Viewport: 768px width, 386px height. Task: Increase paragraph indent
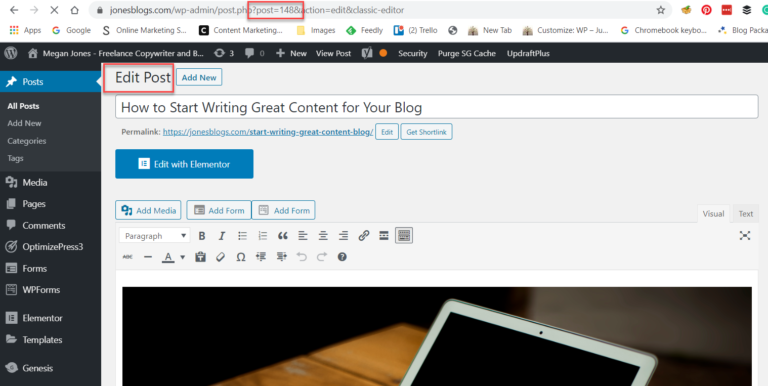coord(281,257)
